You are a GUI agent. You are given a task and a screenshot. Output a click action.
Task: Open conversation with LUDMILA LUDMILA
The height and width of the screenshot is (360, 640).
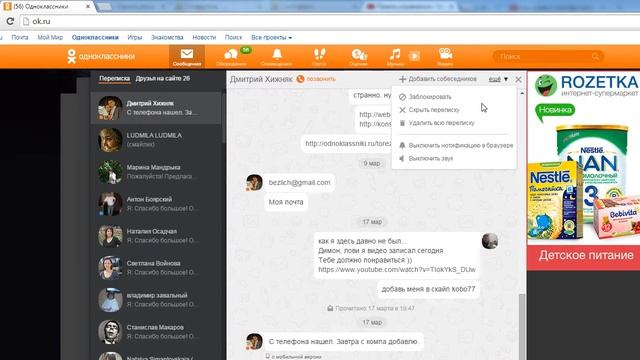pyautogui.click(x=156, y=140)
